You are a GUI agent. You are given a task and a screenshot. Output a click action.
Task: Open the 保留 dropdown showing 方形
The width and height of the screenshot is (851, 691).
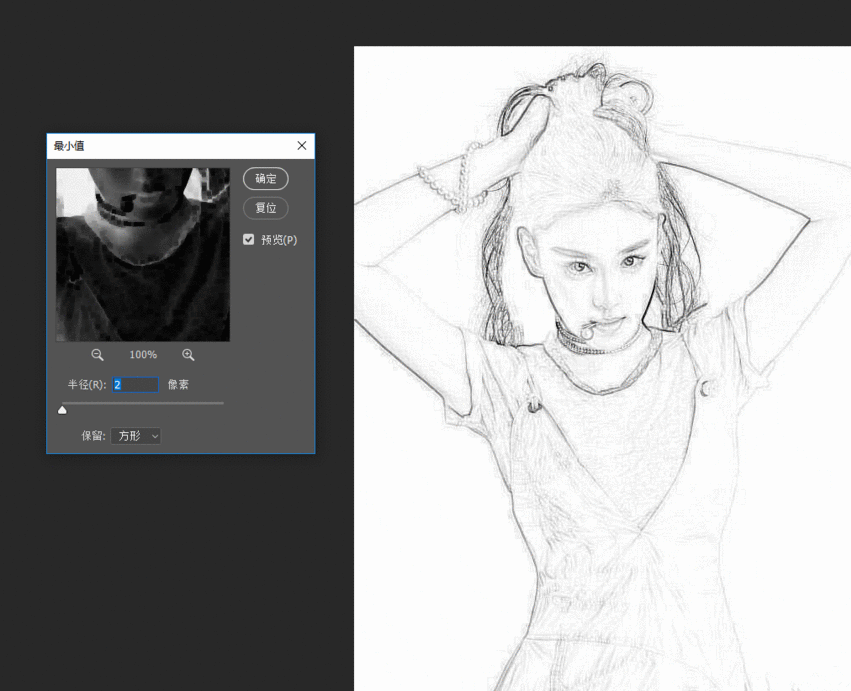(136, 436)
